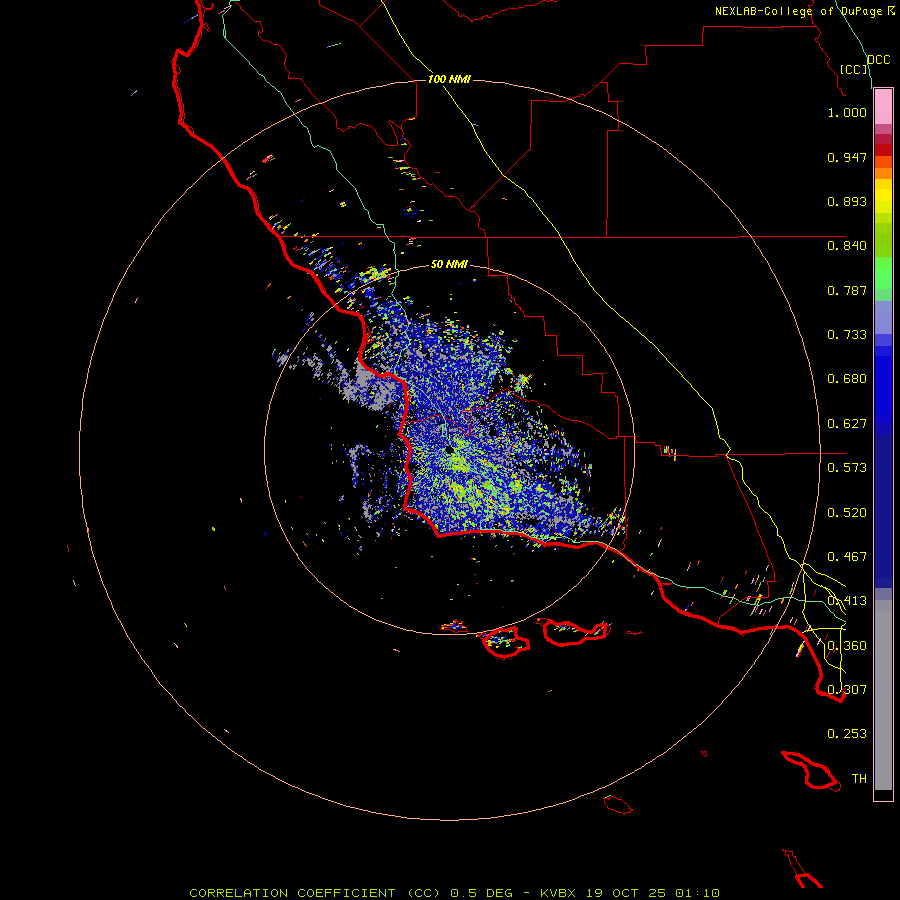
Task: Select the 1.000 scale value
Action: tap(847, 112)
